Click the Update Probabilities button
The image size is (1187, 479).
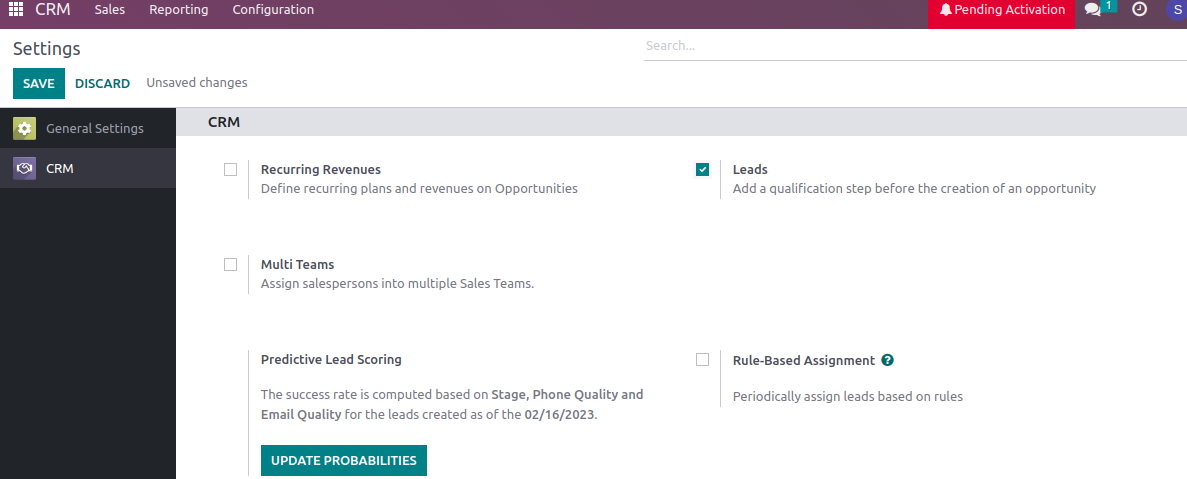[343, 461]
